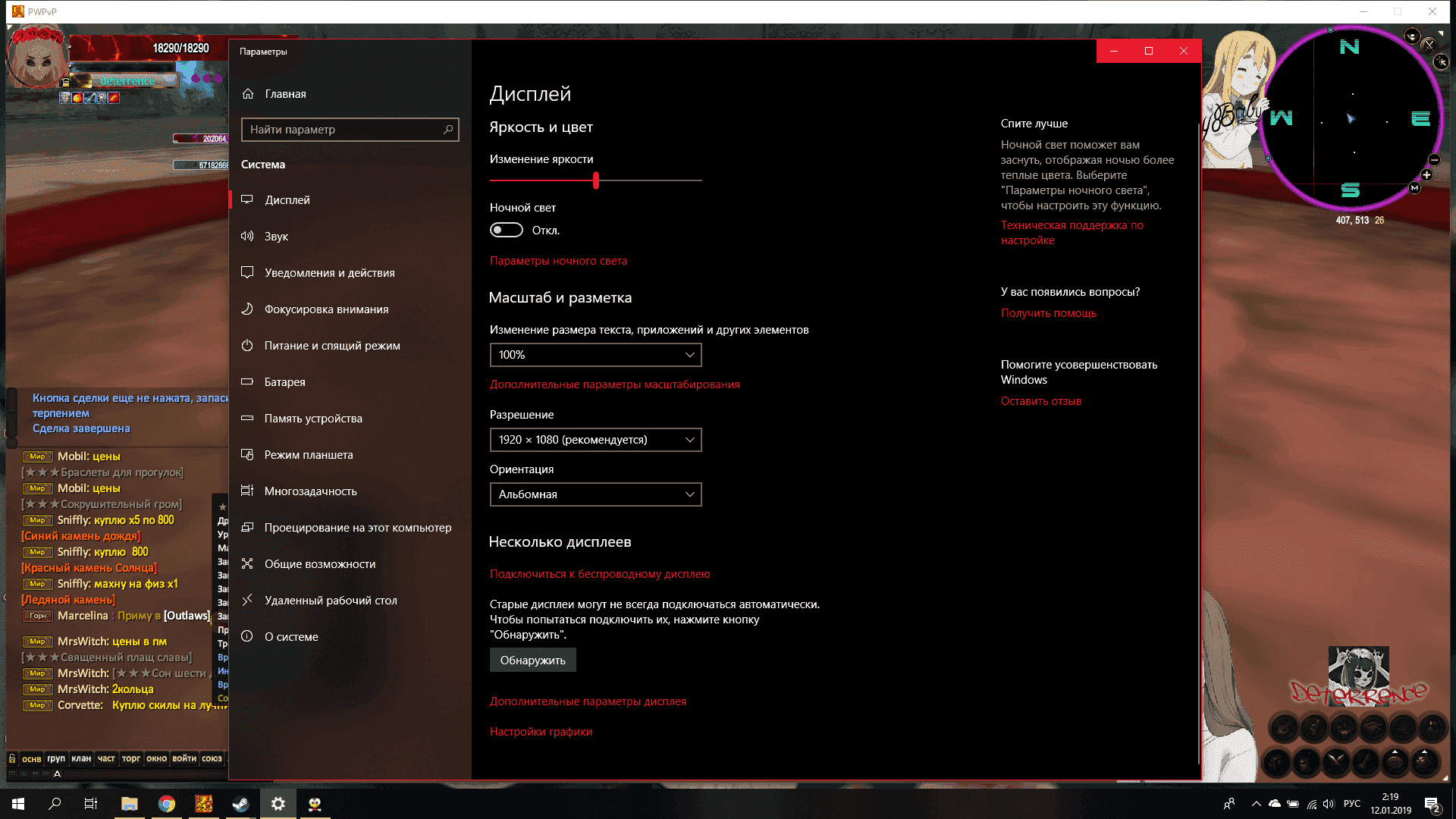Open the Настройки графики link
1456x819 pixels.
point(541,732)
